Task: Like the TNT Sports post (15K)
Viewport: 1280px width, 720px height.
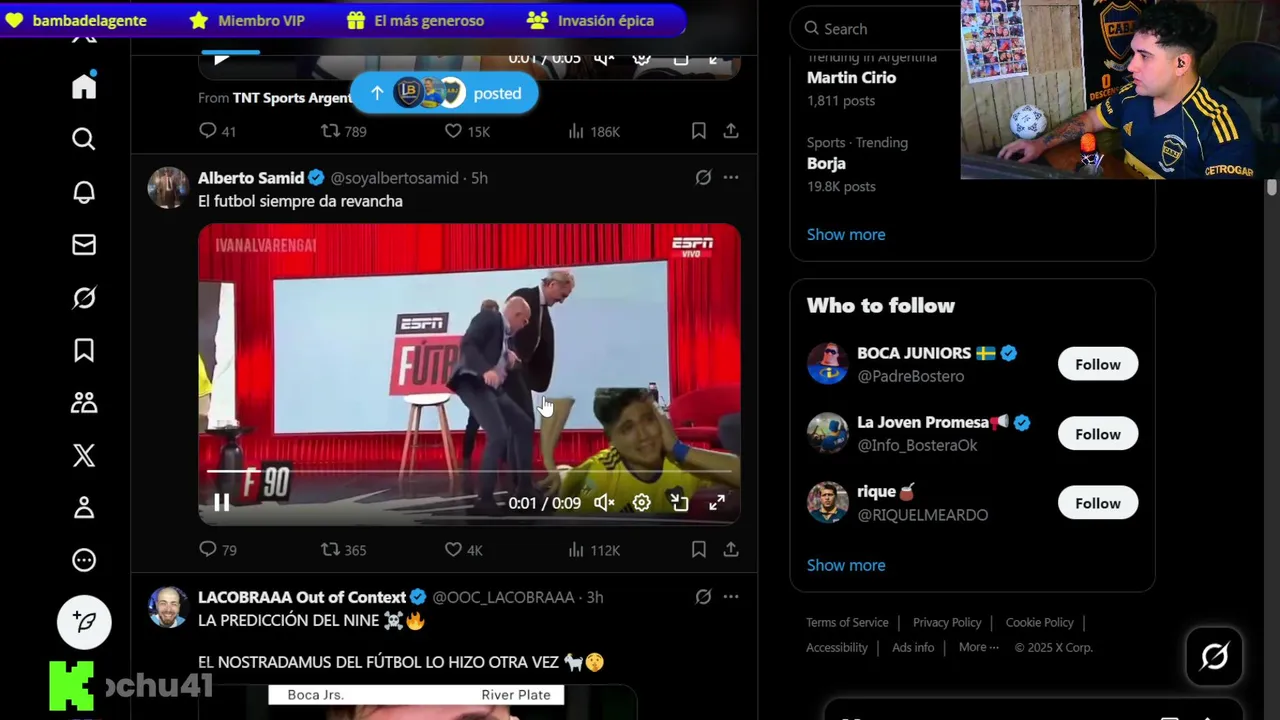Action: pyautogui.click(x=466, y=131)
